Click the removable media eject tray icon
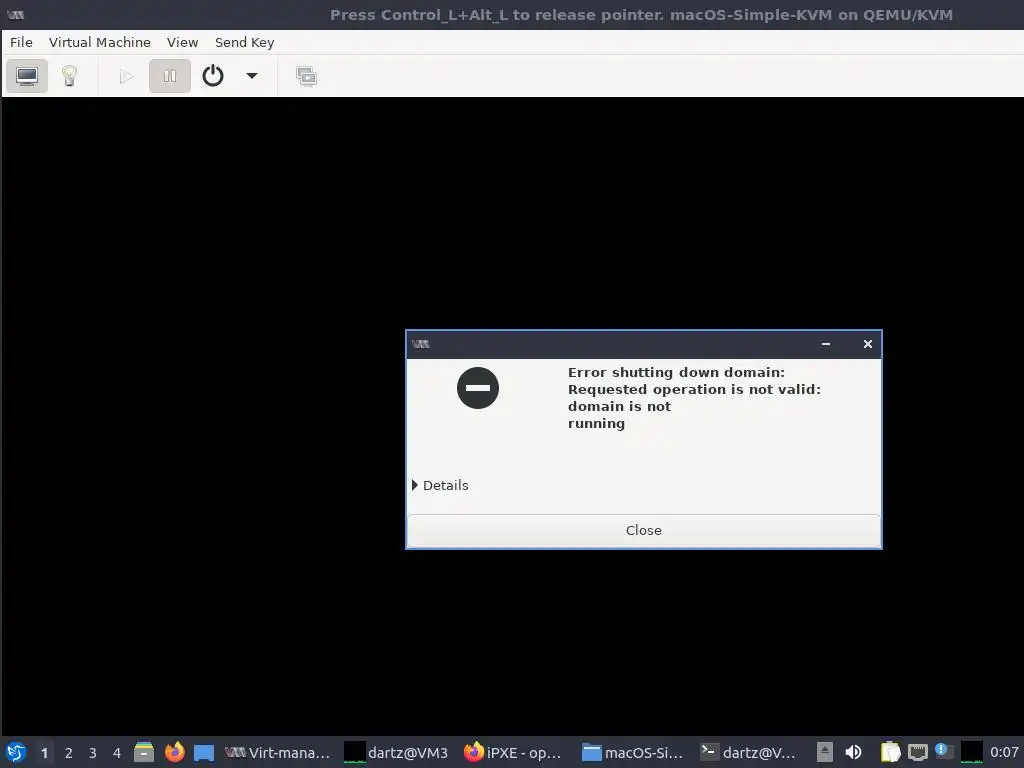 click(825, 752)
